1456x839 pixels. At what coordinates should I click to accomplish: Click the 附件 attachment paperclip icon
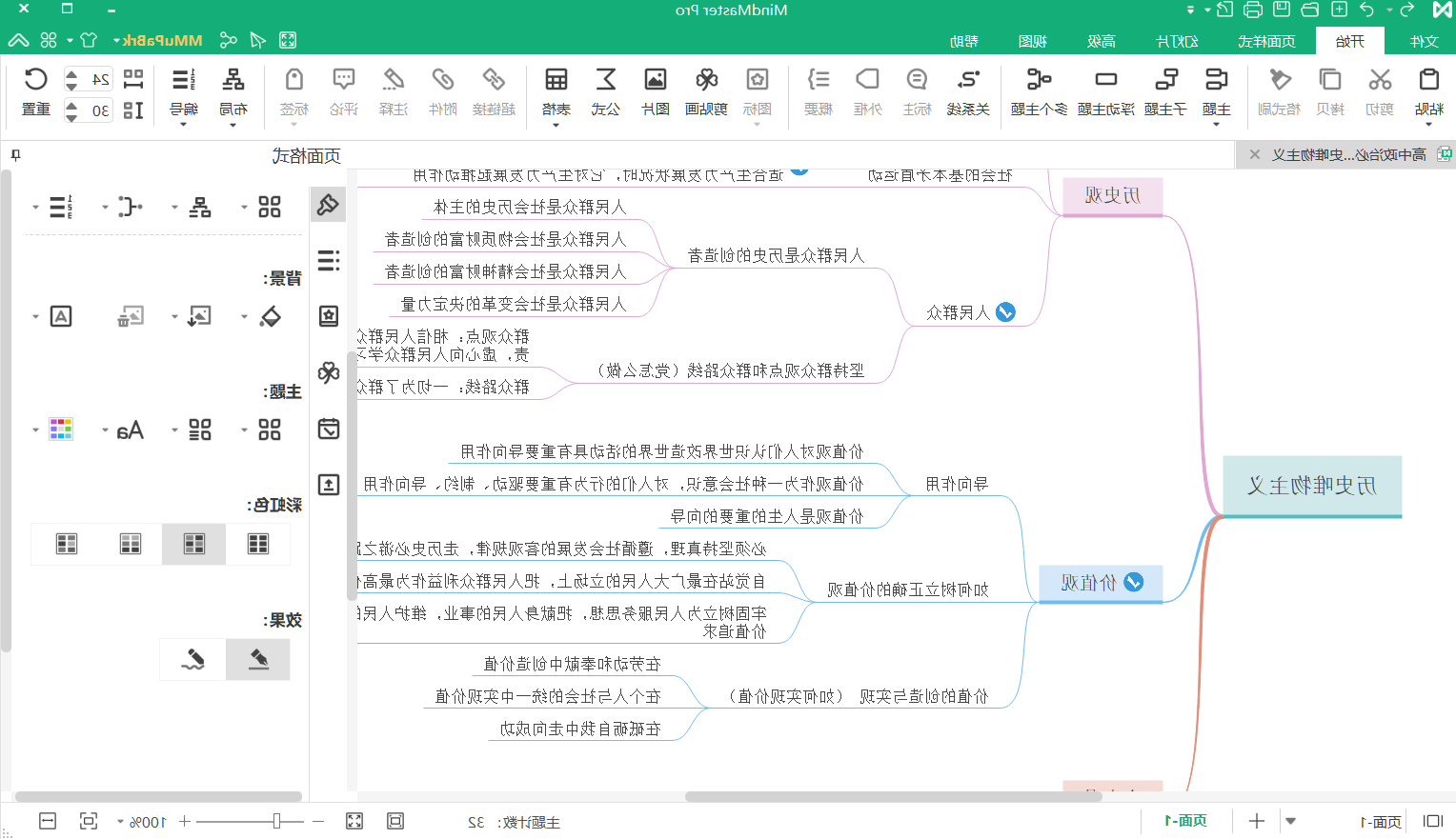(443, 80)
